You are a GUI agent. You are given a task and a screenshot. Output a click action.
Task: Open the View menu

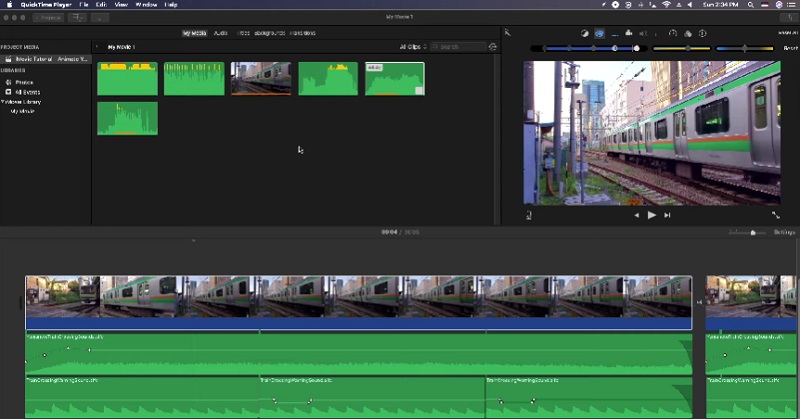point(121,5)
